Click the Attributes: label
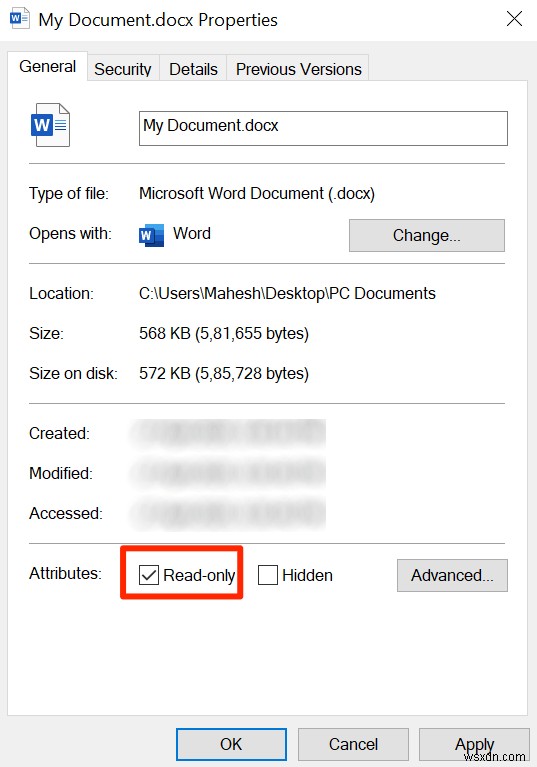The image size is (537, 767). point(65,573)
